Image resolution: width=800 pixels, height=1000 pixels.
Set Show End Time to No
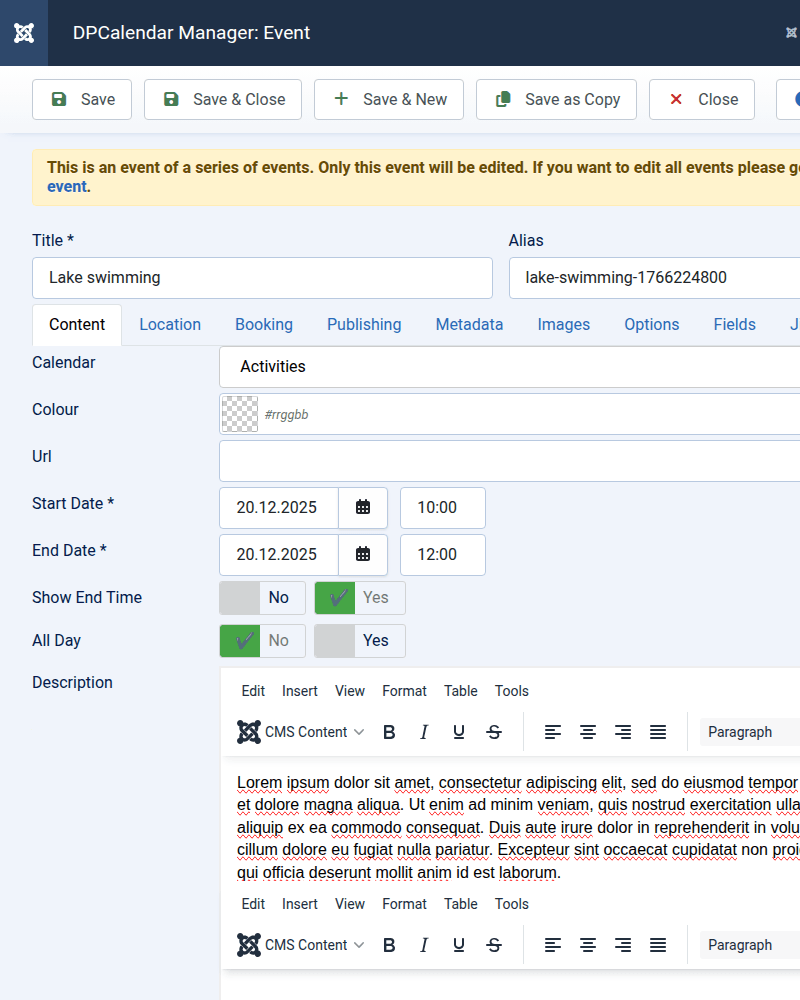[262, 598]
